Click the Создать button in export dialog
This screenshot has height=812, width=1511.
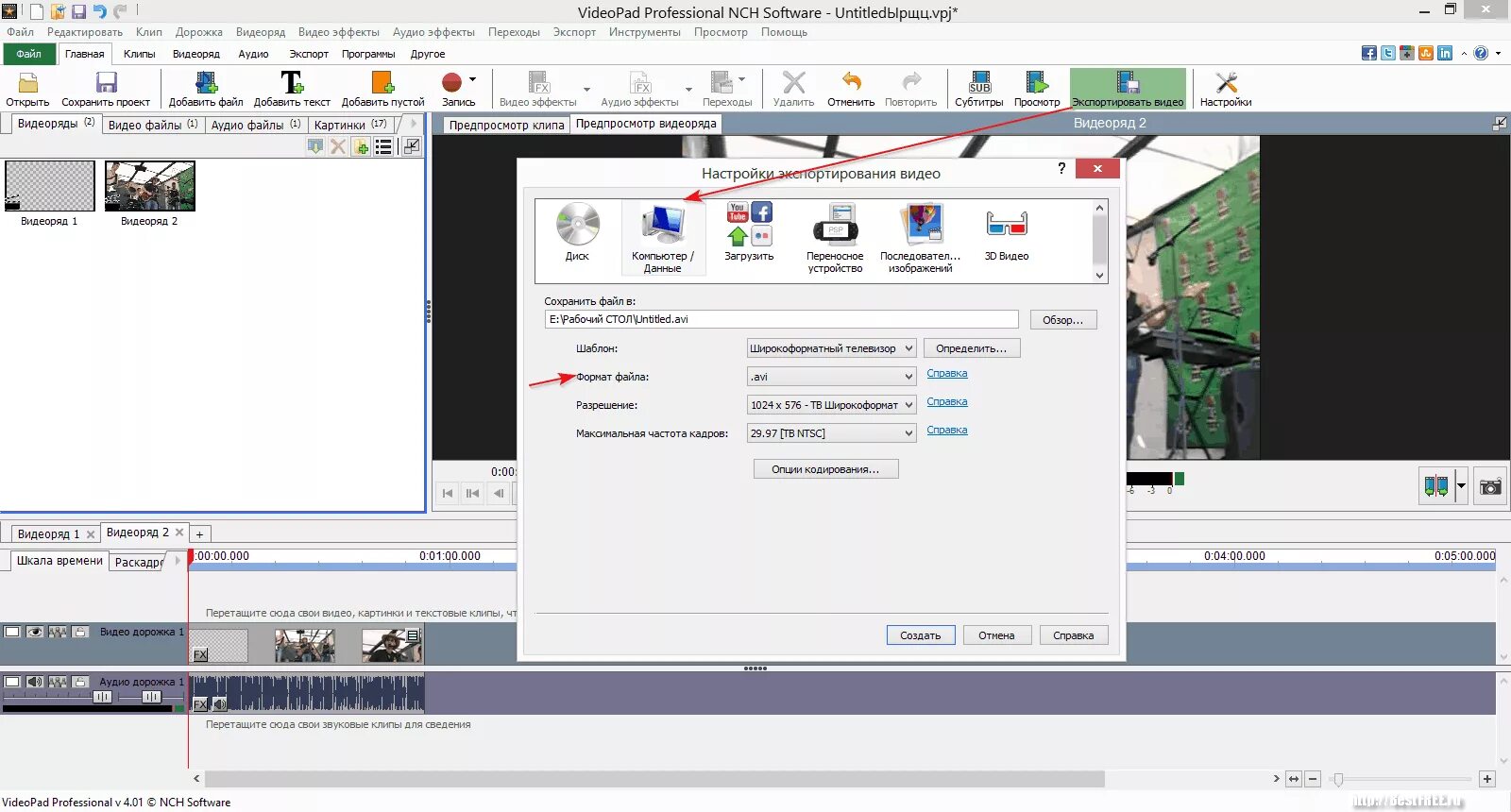click(x=921, y=635)
